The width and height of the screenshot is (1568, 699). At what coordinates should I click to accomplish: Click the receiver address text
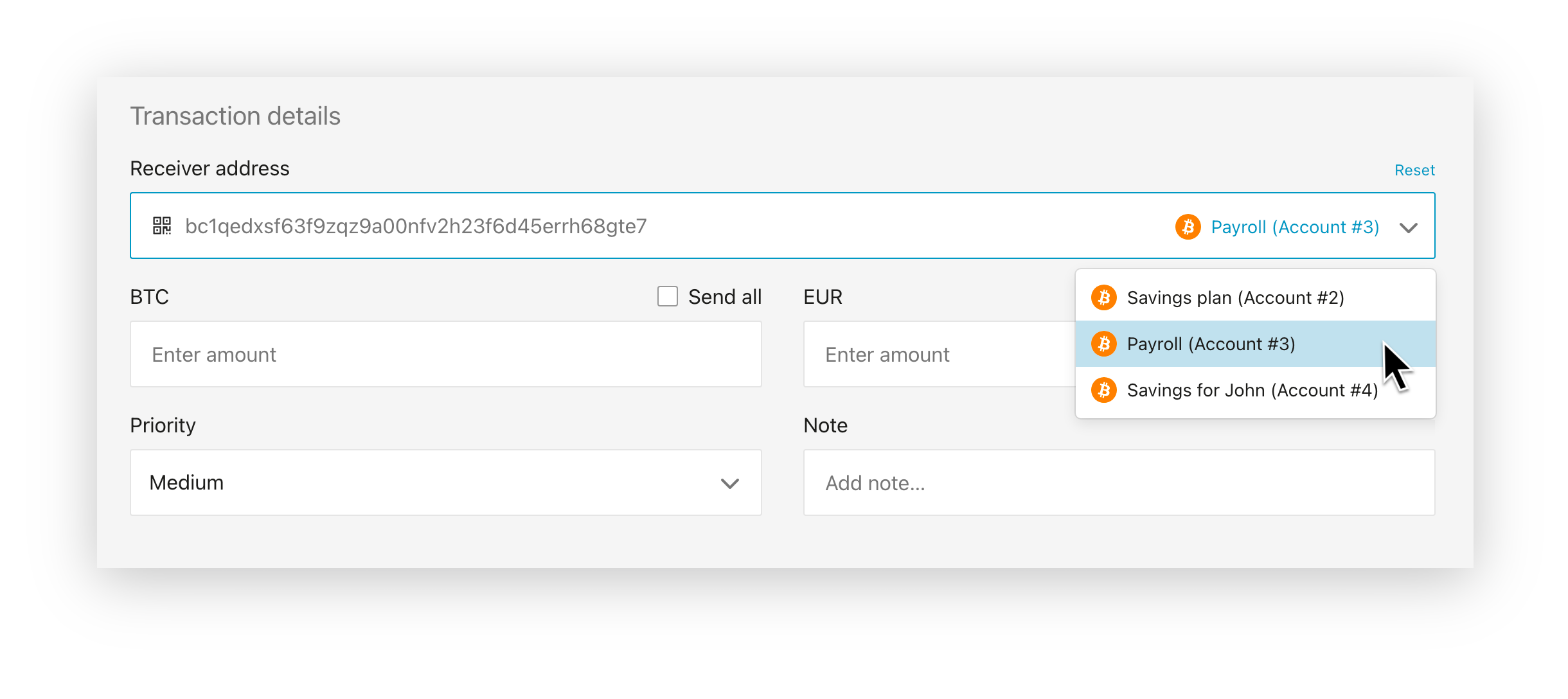[x=416, y=226]
